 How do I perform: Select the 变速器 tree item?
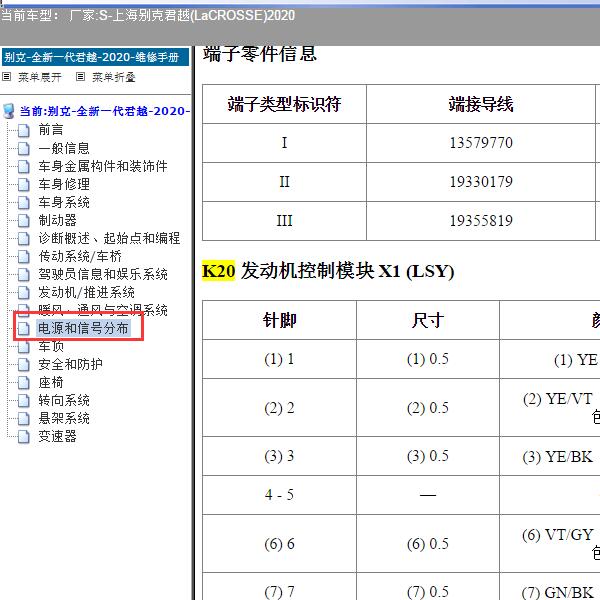pos(57,436)
